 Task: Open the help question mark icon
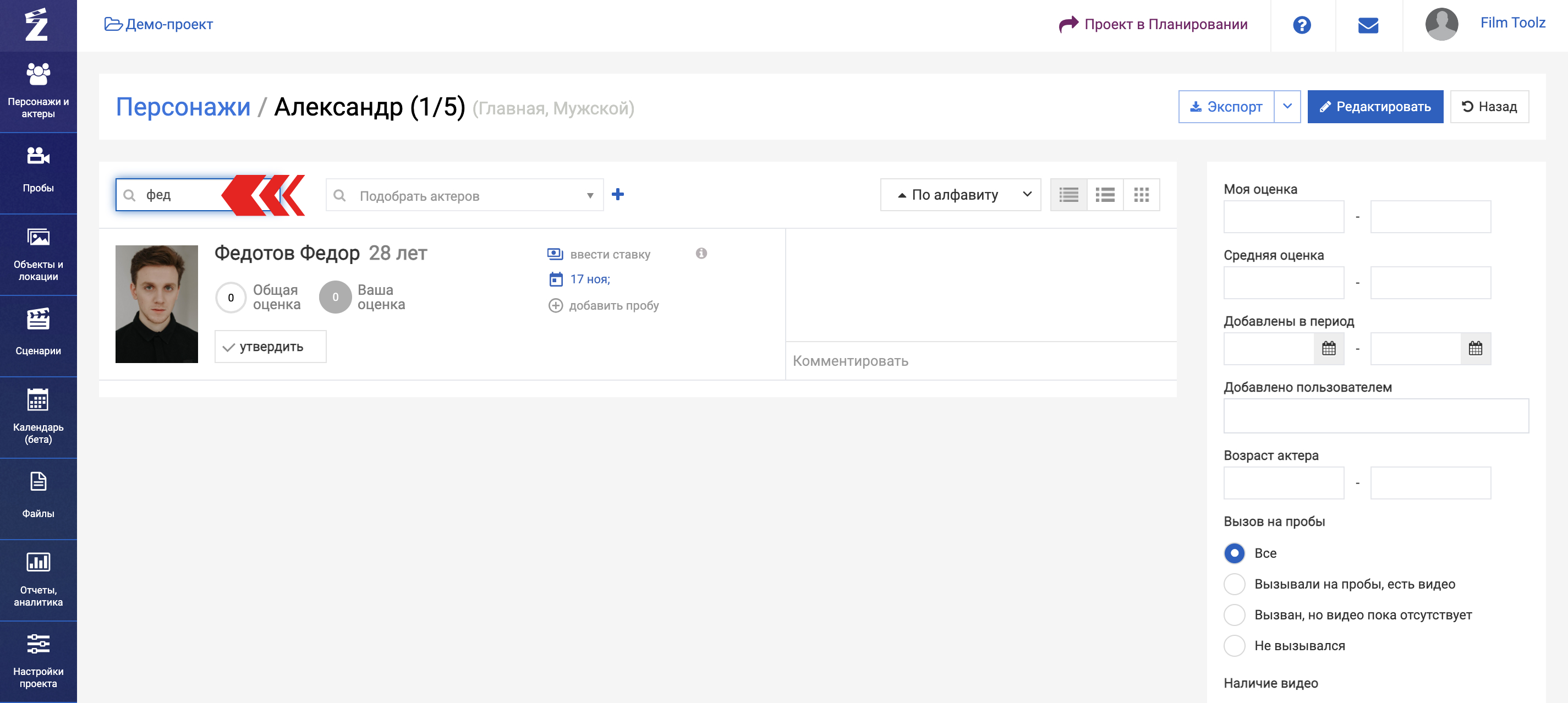1301,25
